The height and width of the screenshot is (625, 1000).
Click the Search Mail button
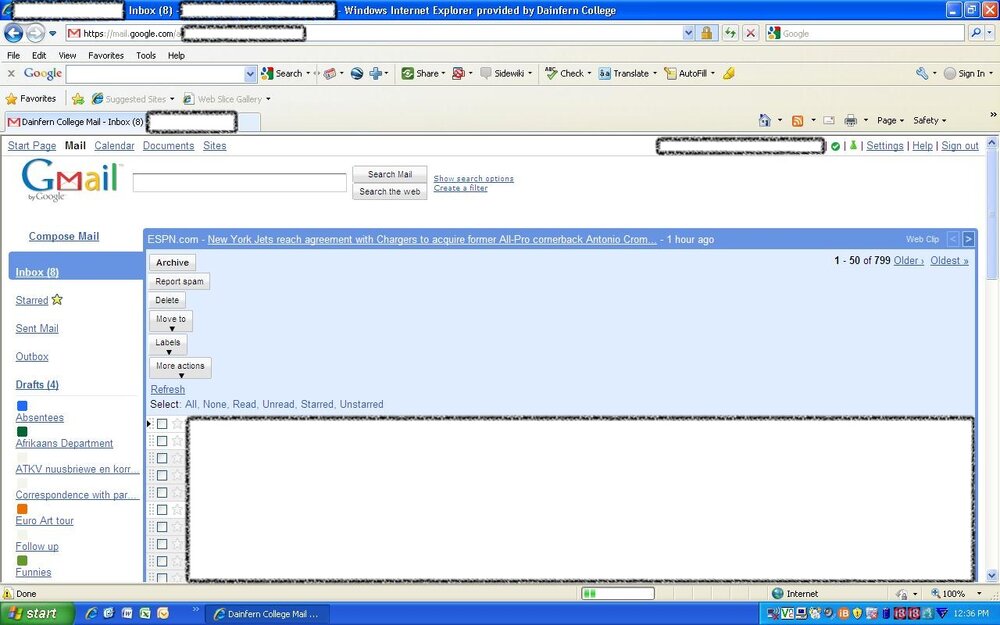(390, 174)
